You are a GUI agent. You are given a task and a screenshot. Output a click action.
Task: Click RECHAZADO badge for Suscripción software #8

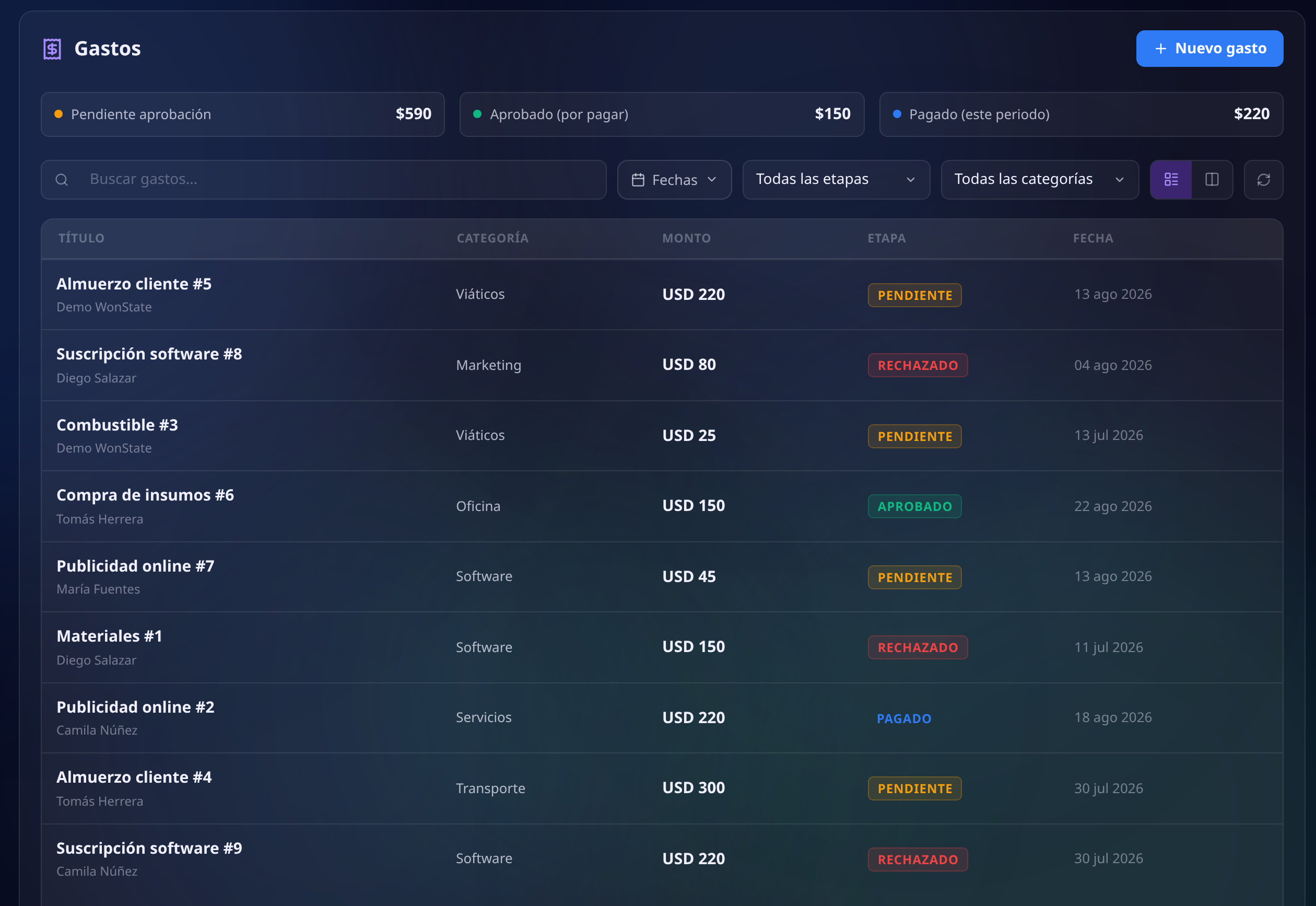pos(918,366)
